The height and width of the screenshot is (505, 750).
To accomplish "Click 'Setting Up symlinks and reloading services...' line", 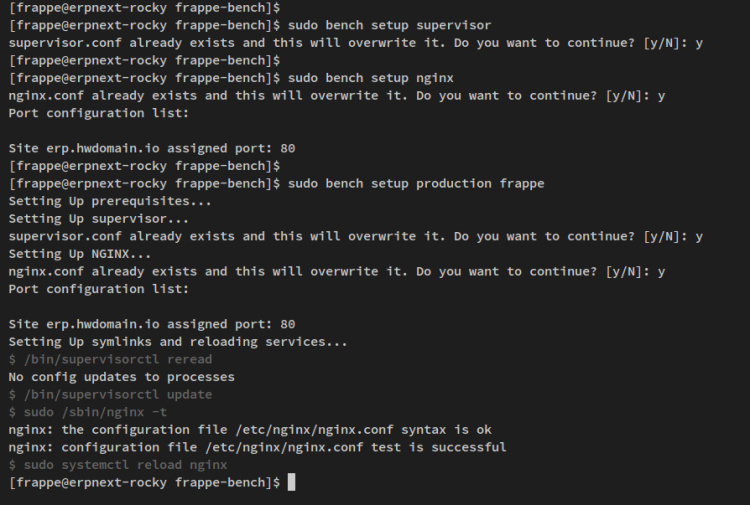I will [178, 341].
